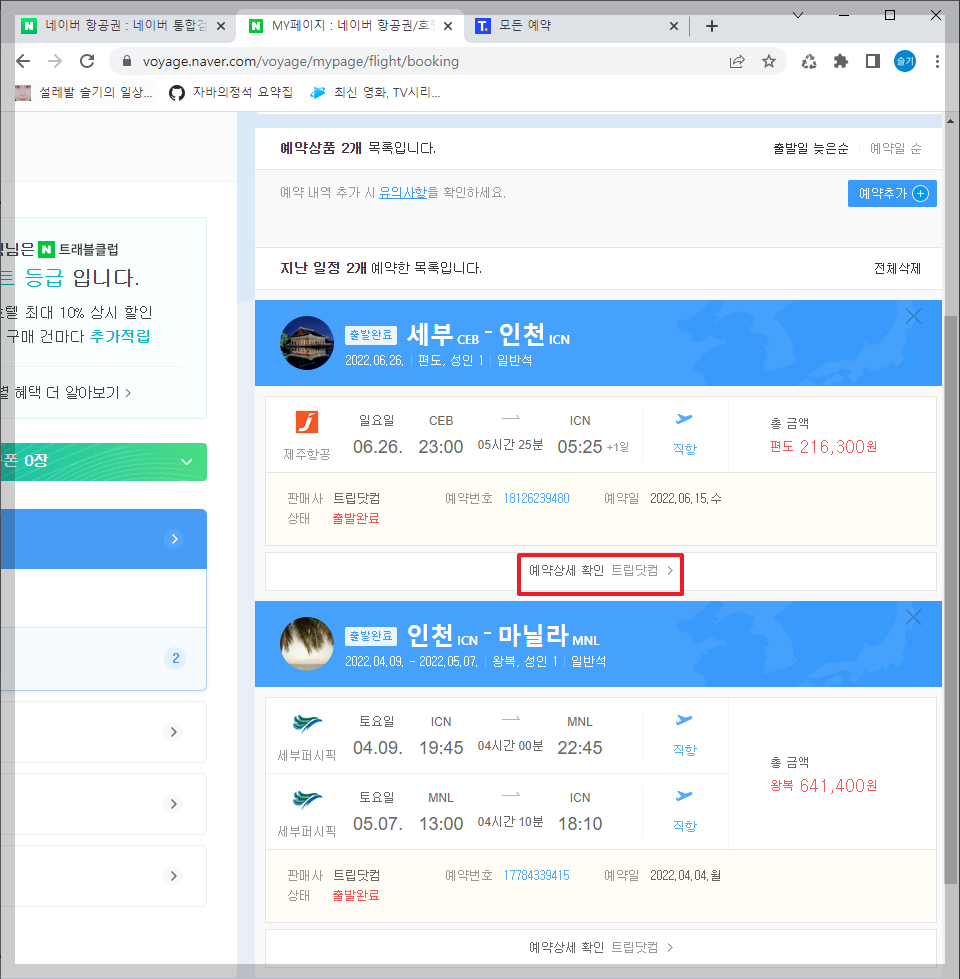Toggle the browser side panel icon

(873, 61)
